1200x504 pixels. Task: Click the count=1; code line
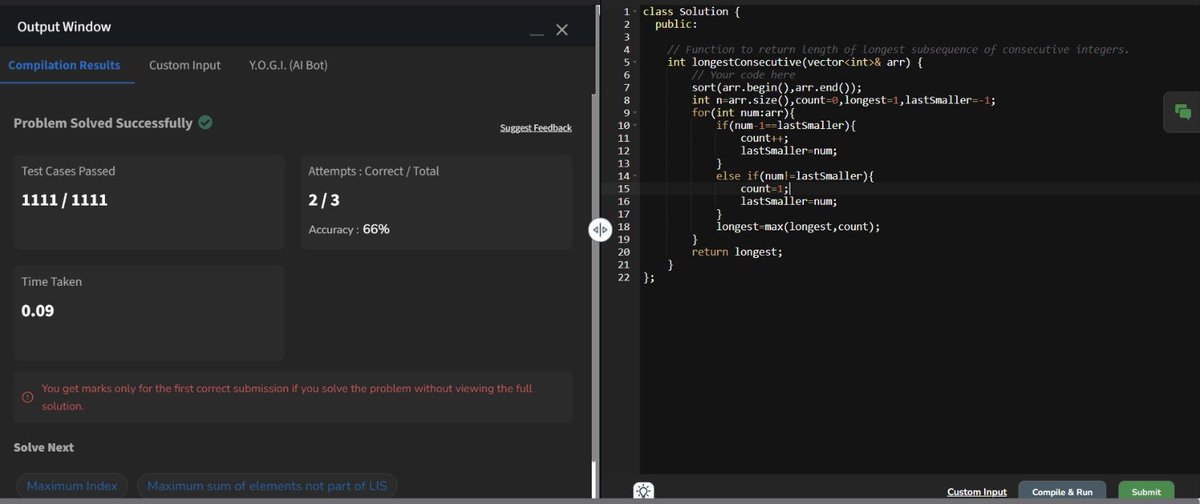pos(765,189)
